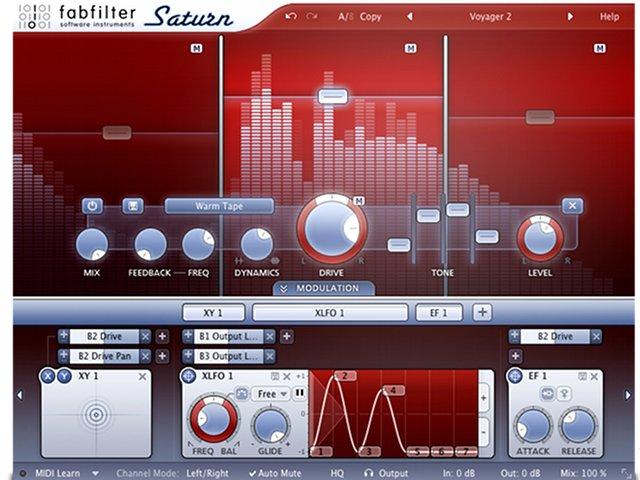
Task: Open the Free sync mode dropdown in XLFO
Action: (x=271, y=394)
